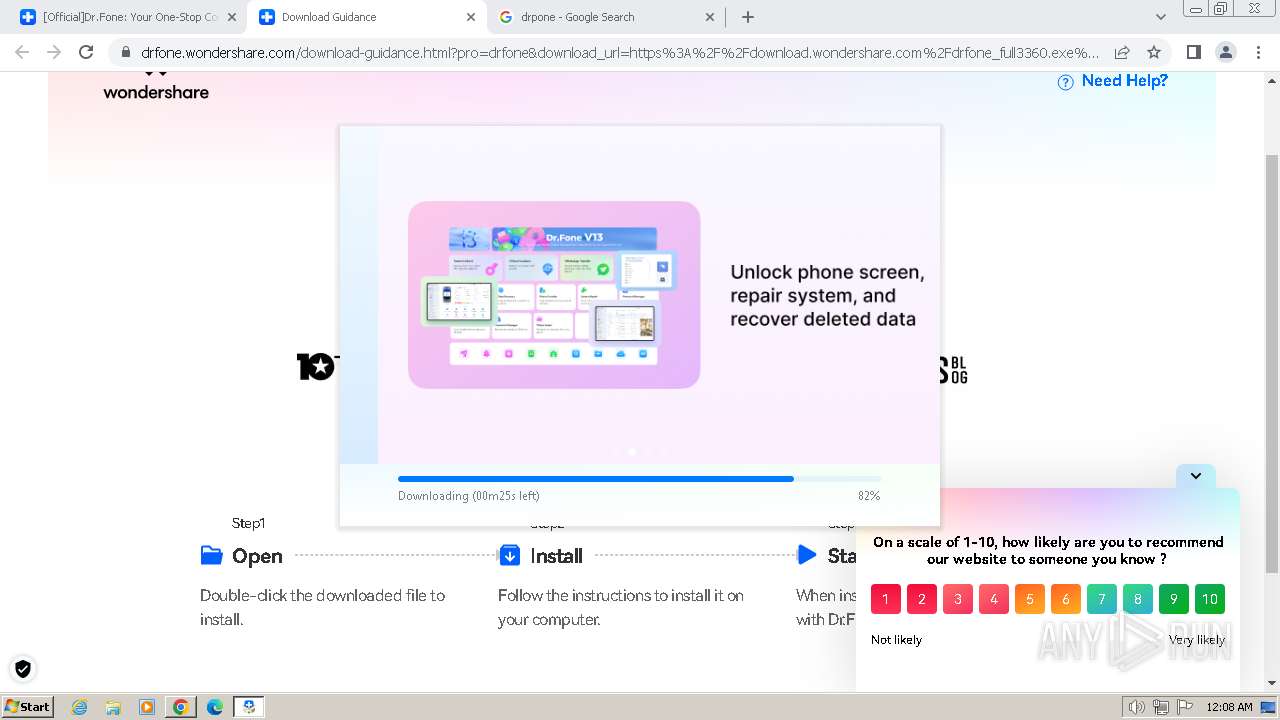Image resolution: width=1280 pixels, height=720 pixels.
Task: Click the 12:08 AM clock
Action: click(1229, 707)
